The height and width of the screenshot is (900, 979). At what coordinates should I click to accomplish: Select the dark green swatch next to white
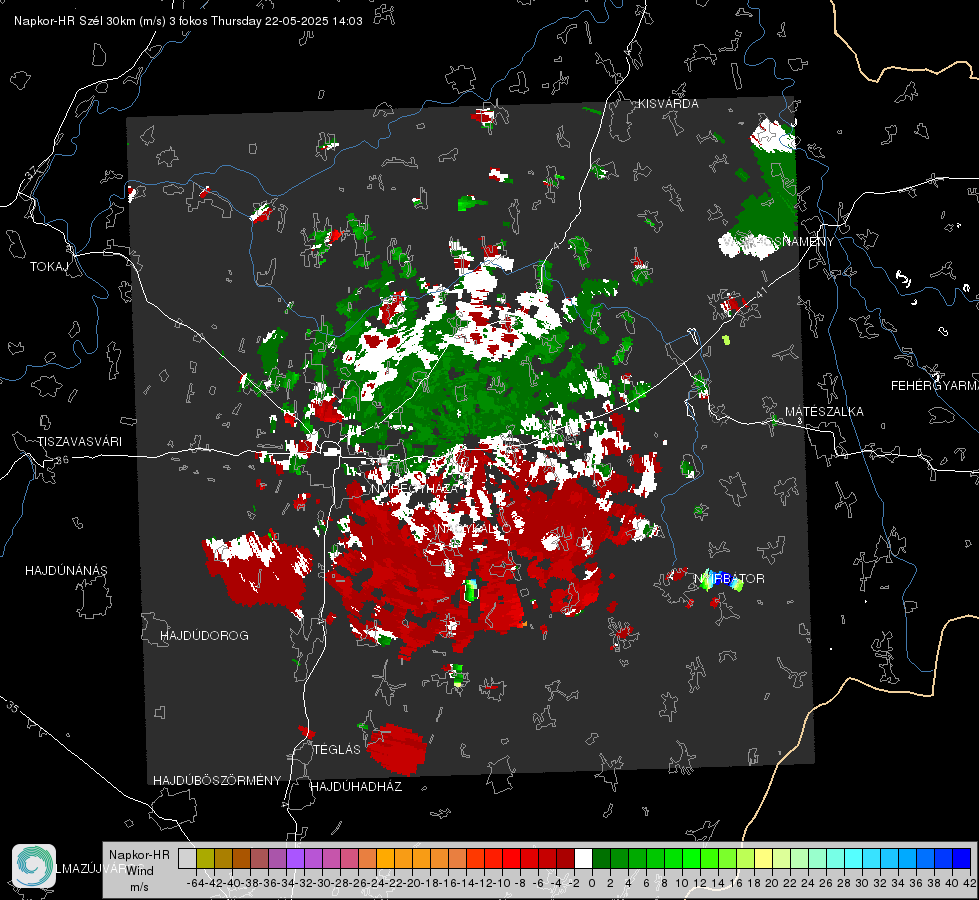click(601, 858)
